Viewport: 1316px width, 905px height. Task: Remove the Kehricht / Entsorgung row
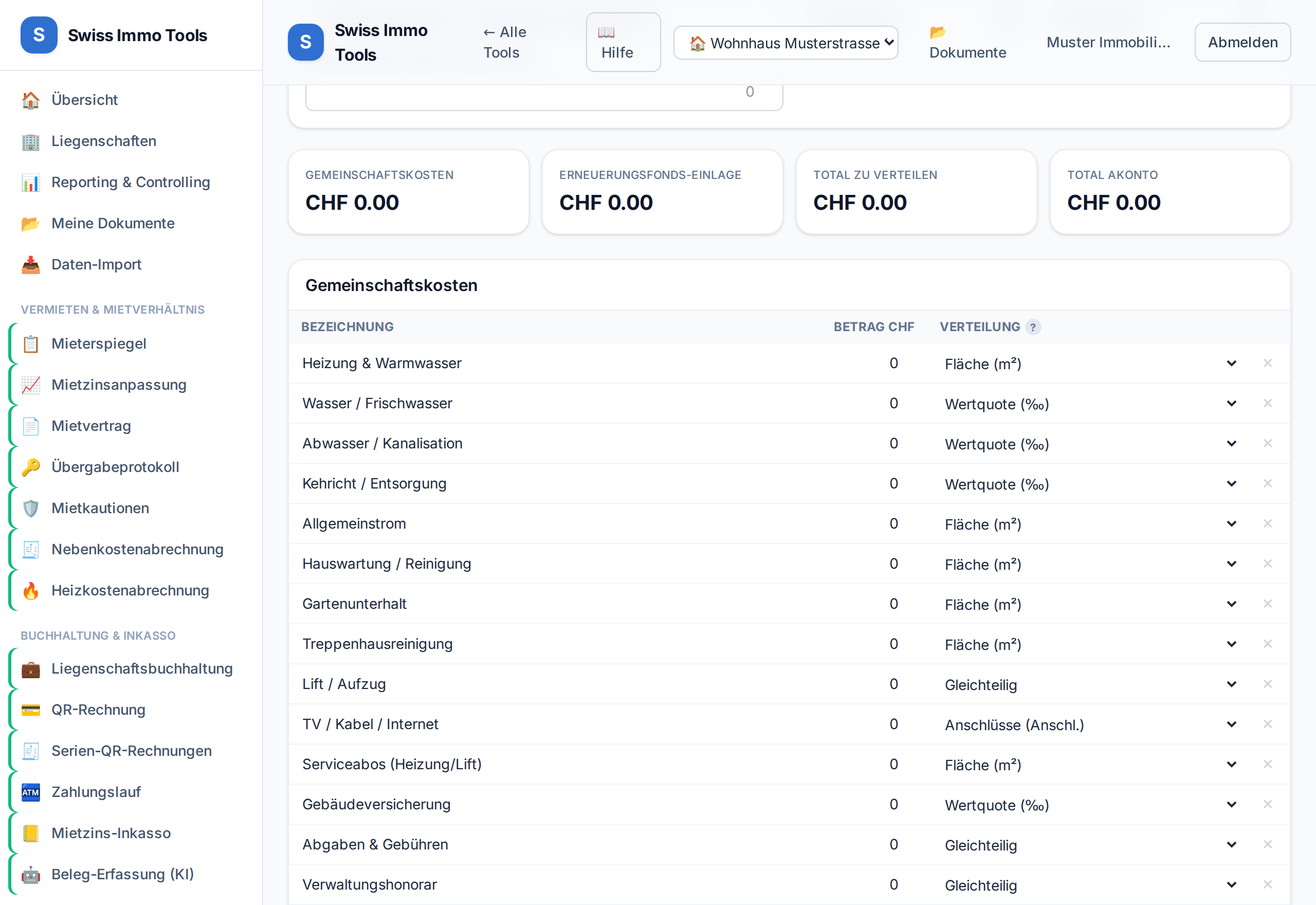tap(1267, 484)
